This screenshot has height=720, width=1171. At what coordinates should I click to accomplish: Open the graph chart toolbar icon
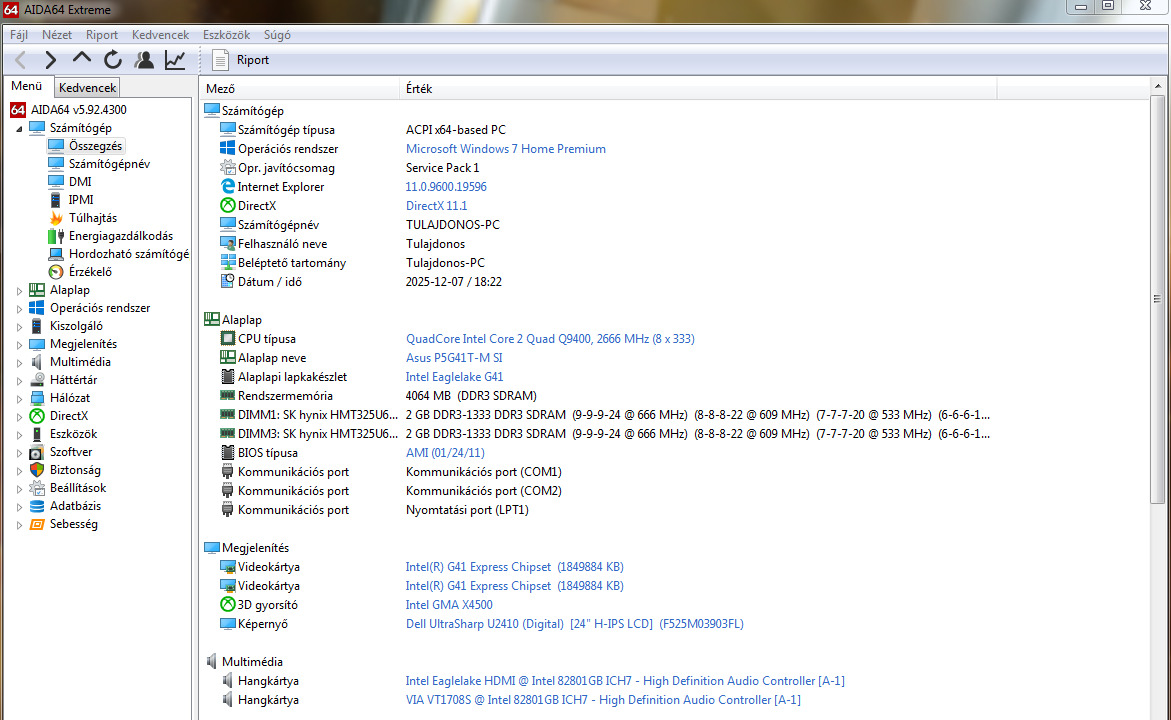pos(175,60)
